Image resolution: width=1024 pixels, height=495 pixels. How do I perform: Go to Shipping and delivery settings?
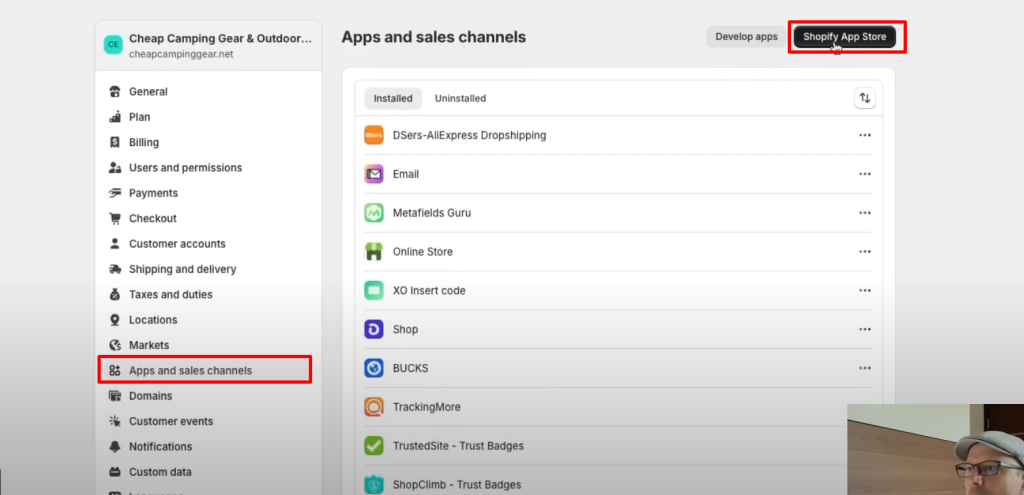pos(182,269)
